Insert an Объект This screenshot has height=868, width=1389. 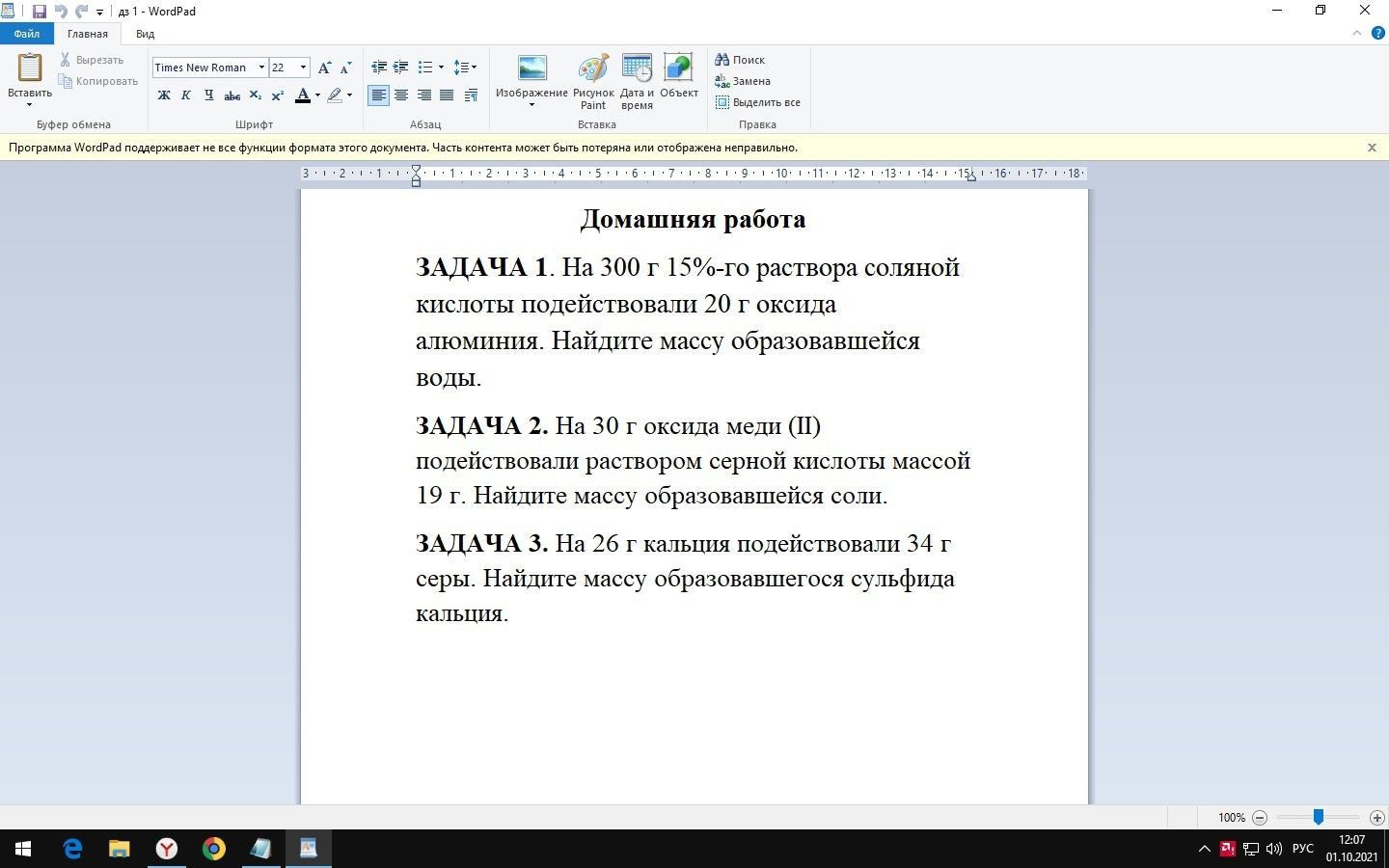pos(679,75)
